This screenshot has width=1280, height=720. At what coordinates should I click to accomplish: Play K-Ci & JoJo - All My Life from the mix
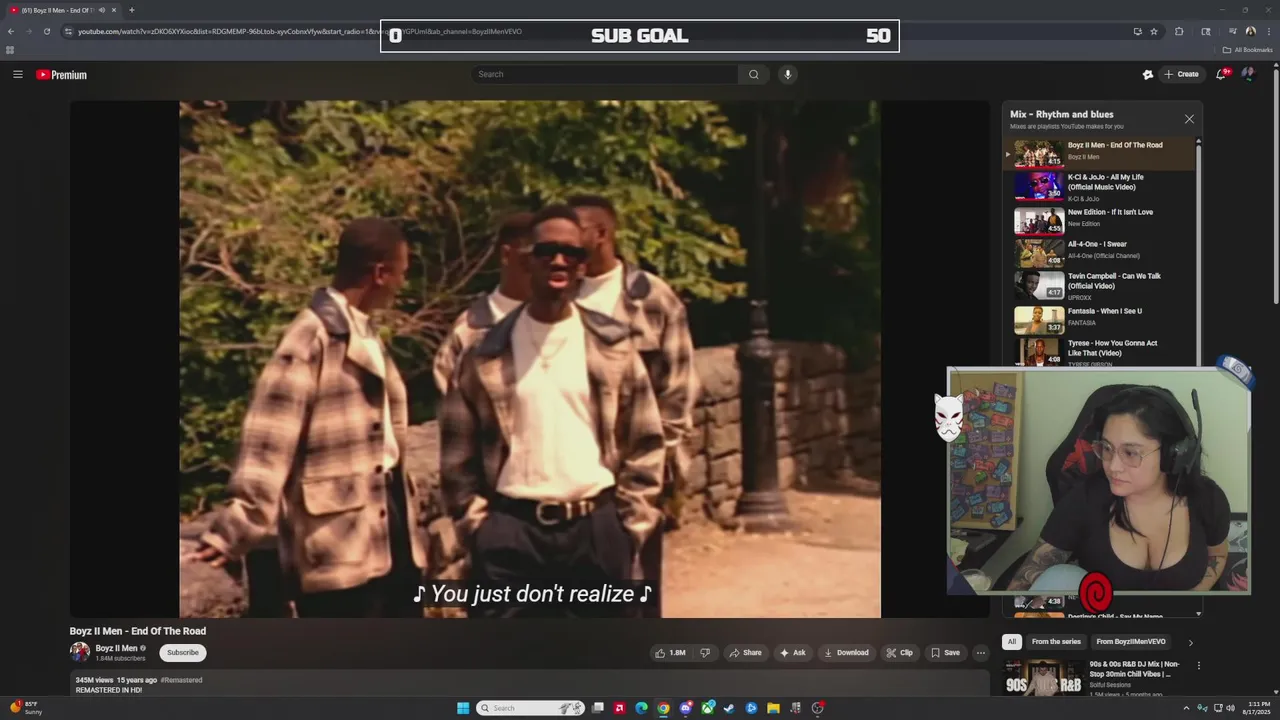tap(1100, 187)
